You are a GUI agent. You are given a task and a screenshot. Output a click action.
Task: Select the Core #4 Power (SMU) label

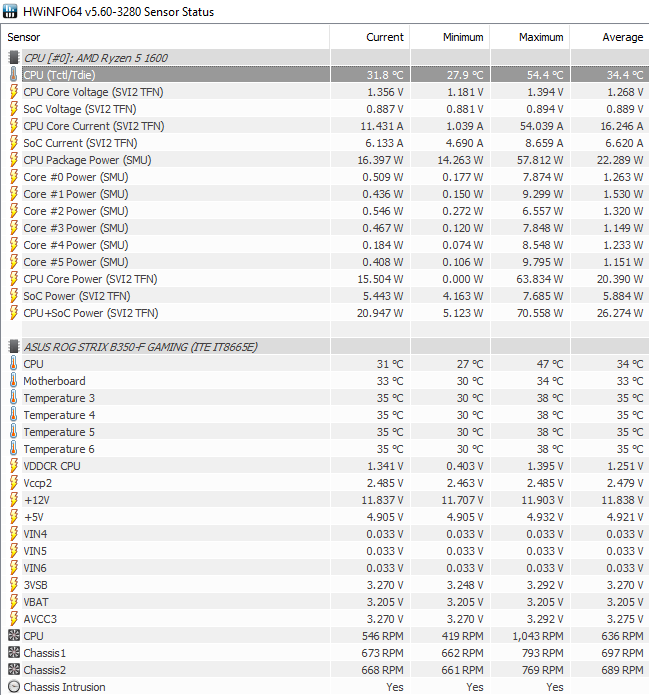(76, 245)
